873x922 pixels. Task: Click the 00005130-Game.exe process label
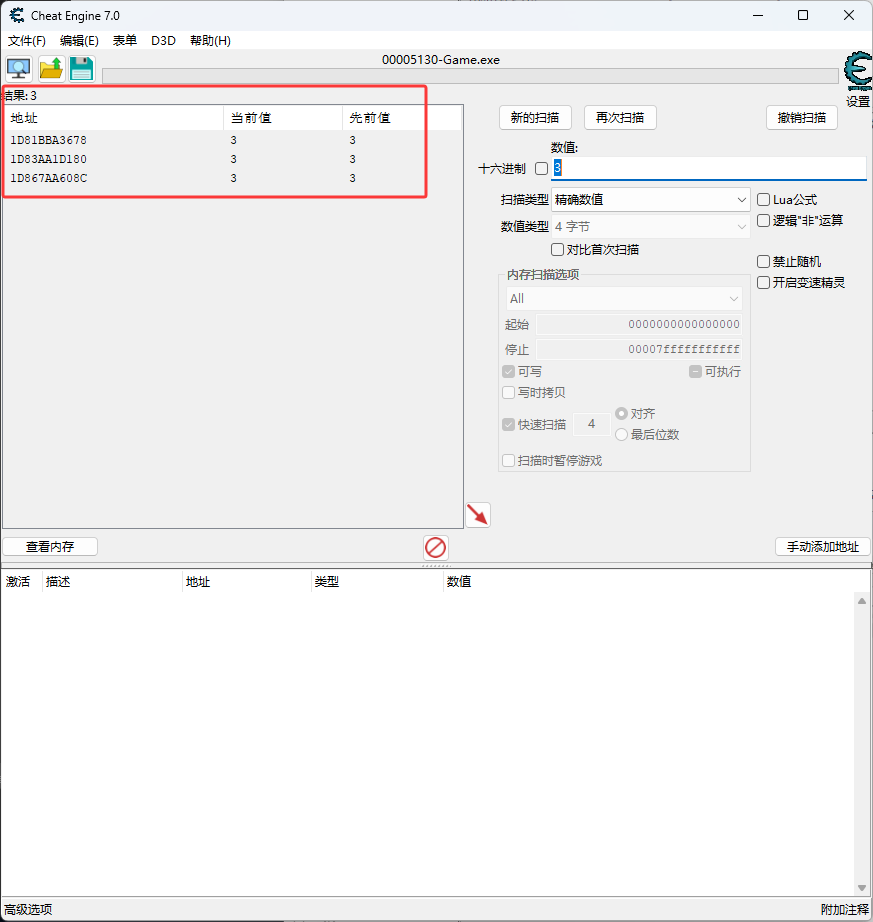441,60
